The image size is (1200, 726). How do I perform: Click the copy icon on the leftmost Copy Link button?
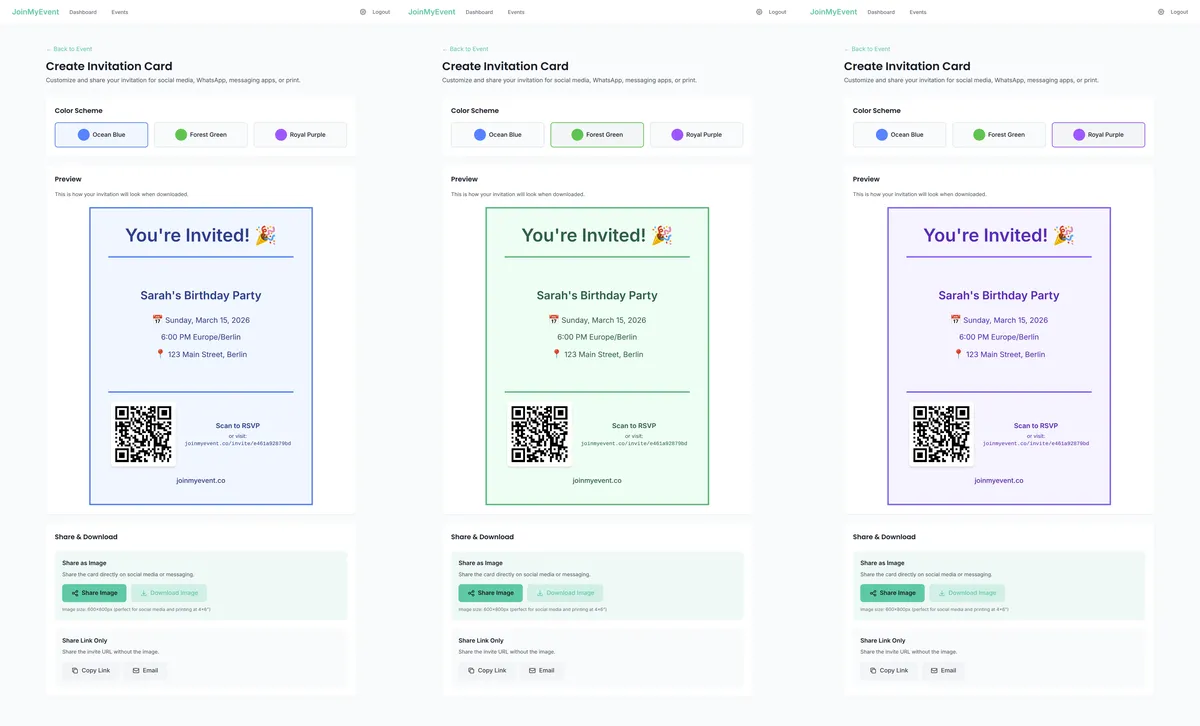click(75, 670)
